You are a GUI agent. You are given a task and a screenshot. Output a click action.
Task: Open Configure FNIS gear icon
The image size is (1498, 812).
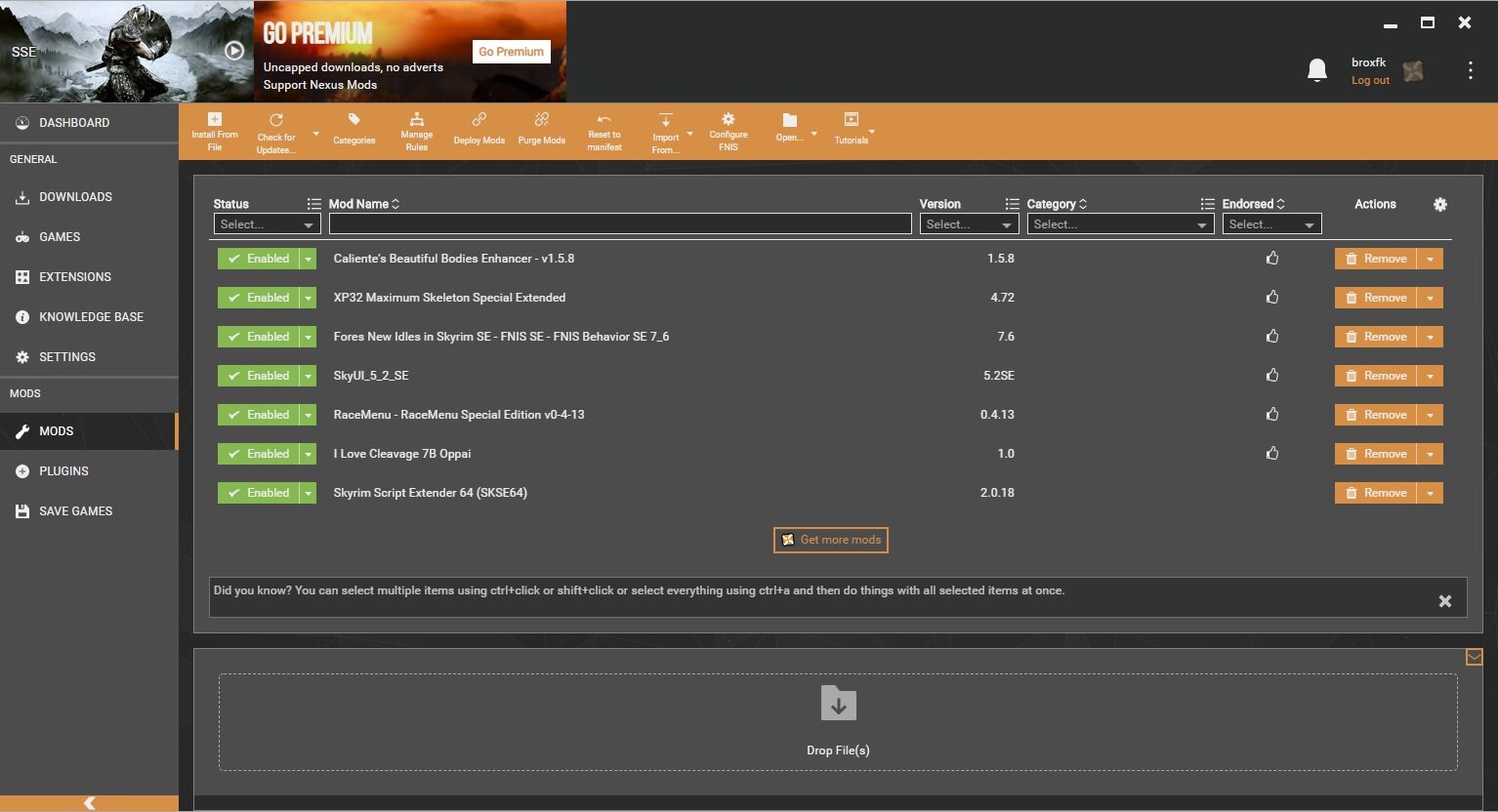728,119
